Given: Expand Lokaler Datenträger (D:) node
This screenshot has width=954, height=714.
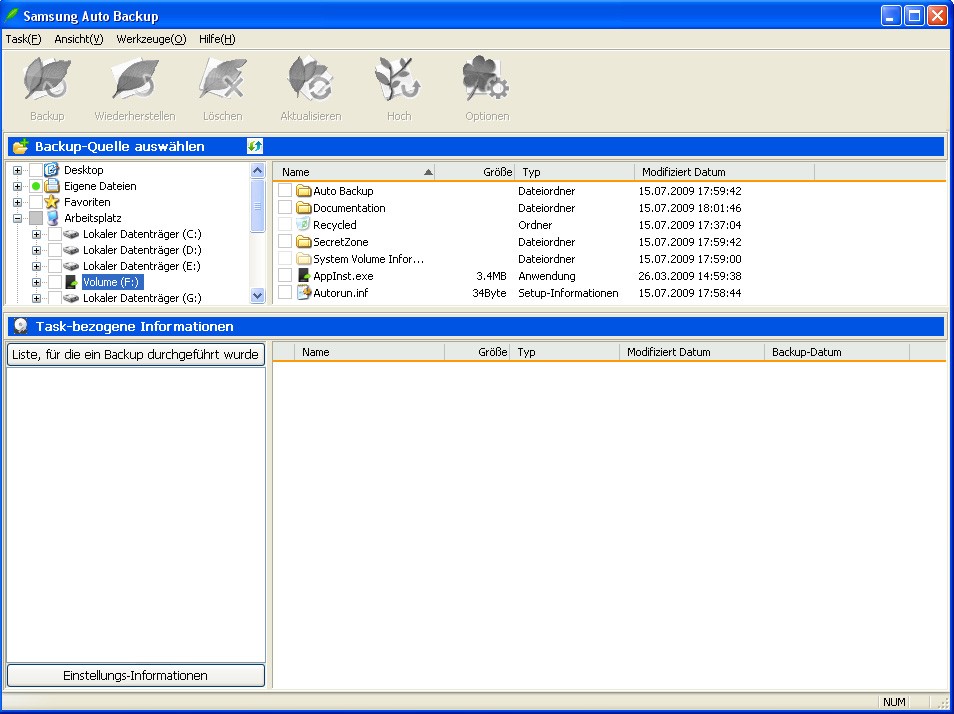Looking at the screenshot, I should coord(37,251).
